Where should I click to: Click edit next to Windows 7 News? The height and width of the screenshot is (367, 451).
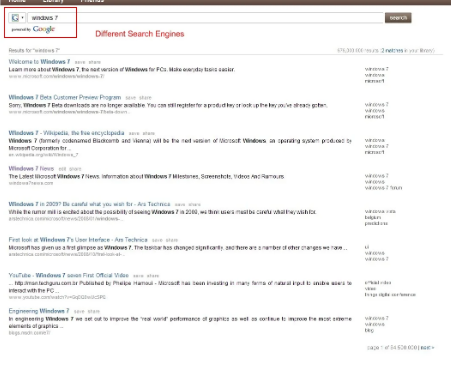[62, 169]
